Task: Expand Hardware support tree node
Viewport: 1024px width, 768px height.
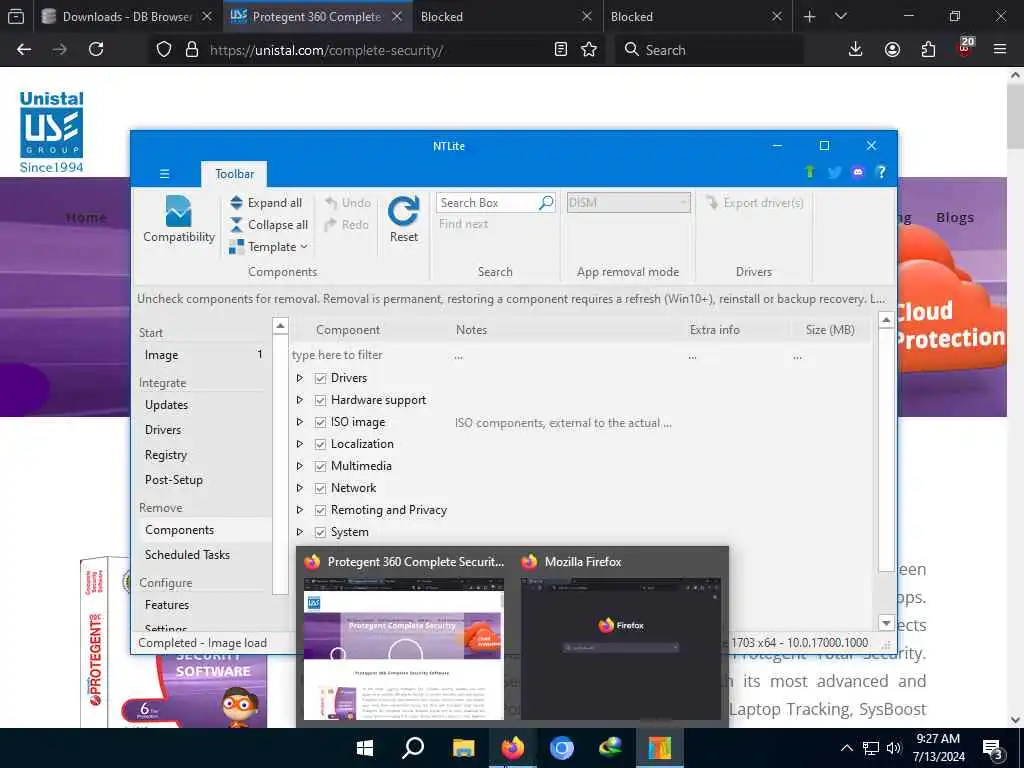Action: pos(300,400)
